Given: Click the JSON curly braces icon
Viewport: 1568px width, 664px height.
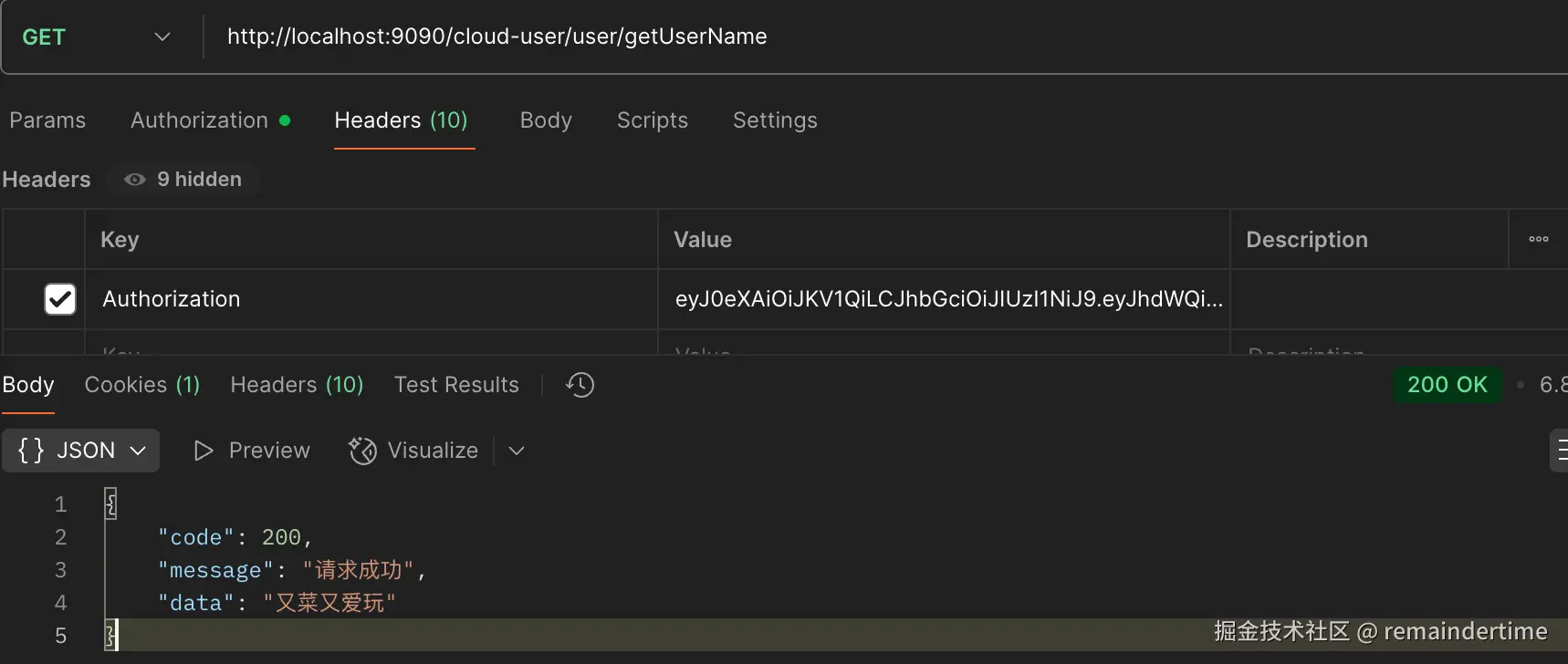Looking at the screenshot, I should point(31,451).
